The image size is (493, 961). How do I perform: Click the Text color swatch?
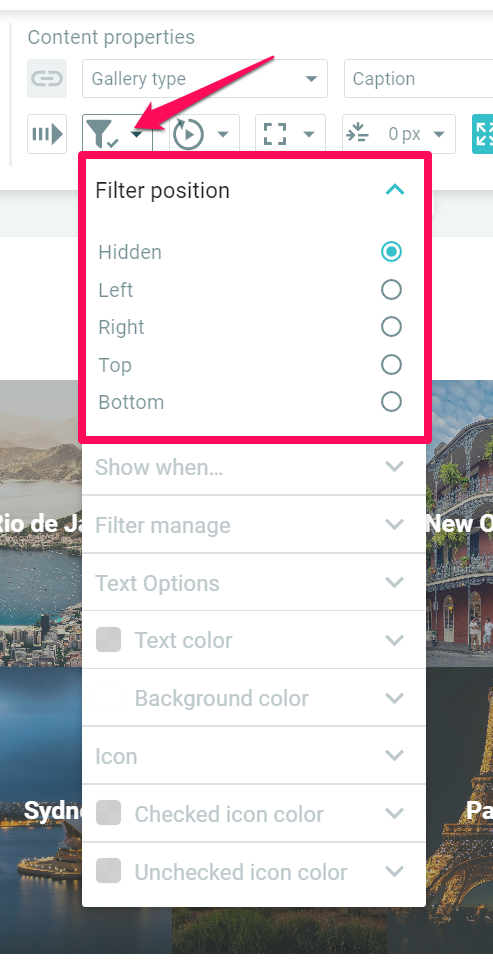click(x=109, y=640)
